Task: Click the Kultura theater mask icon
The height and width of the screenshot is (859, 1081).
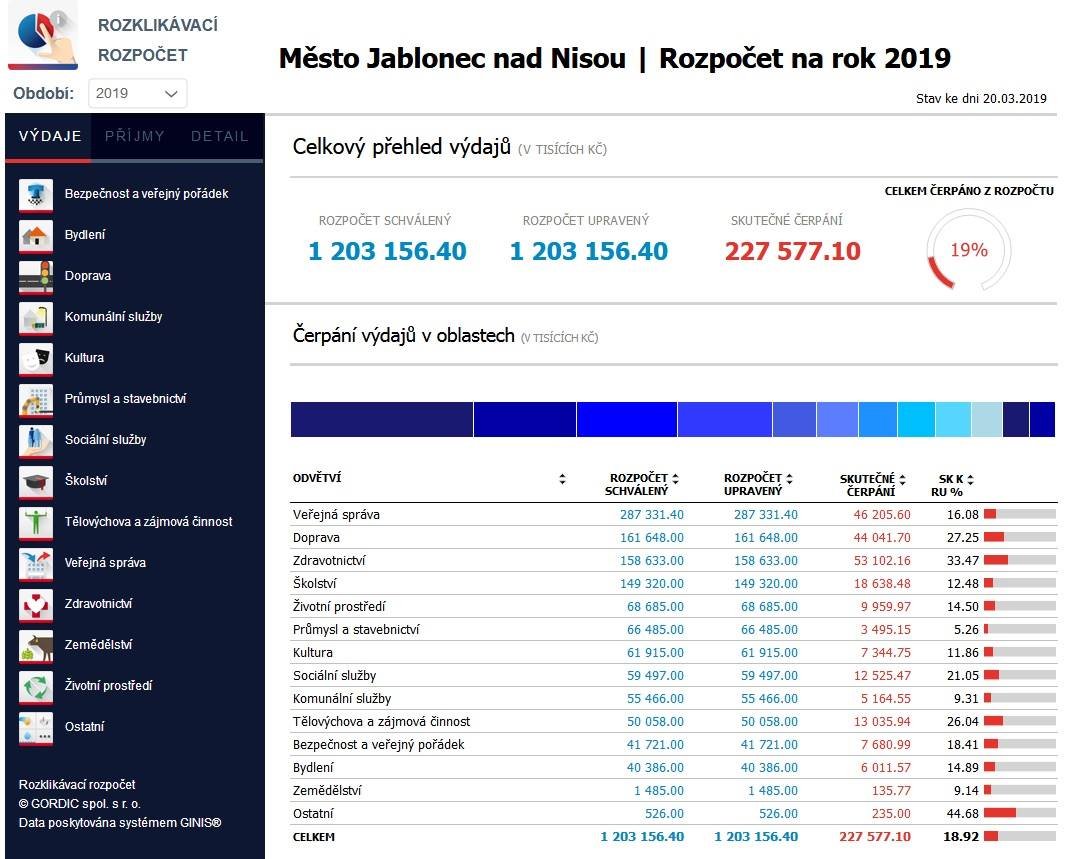Action: click(36, 358)
